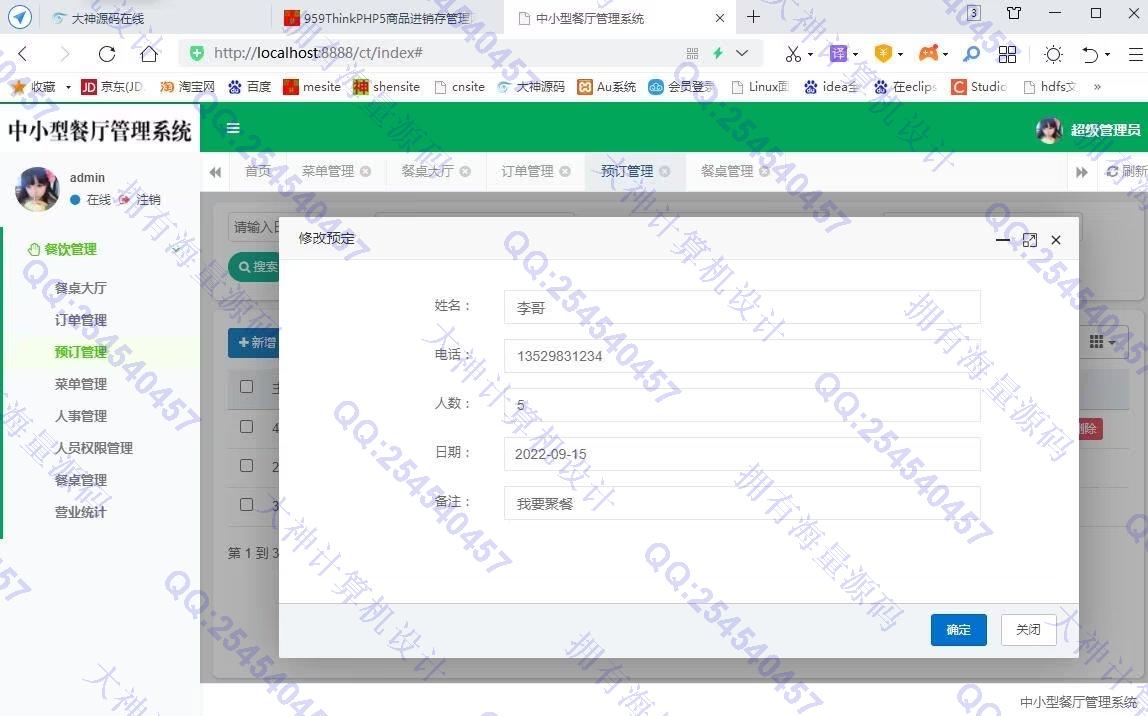The image size is (1148, 716).
Task: Open the table columns grid dropdown
Action: click(x=1102, y=342)
